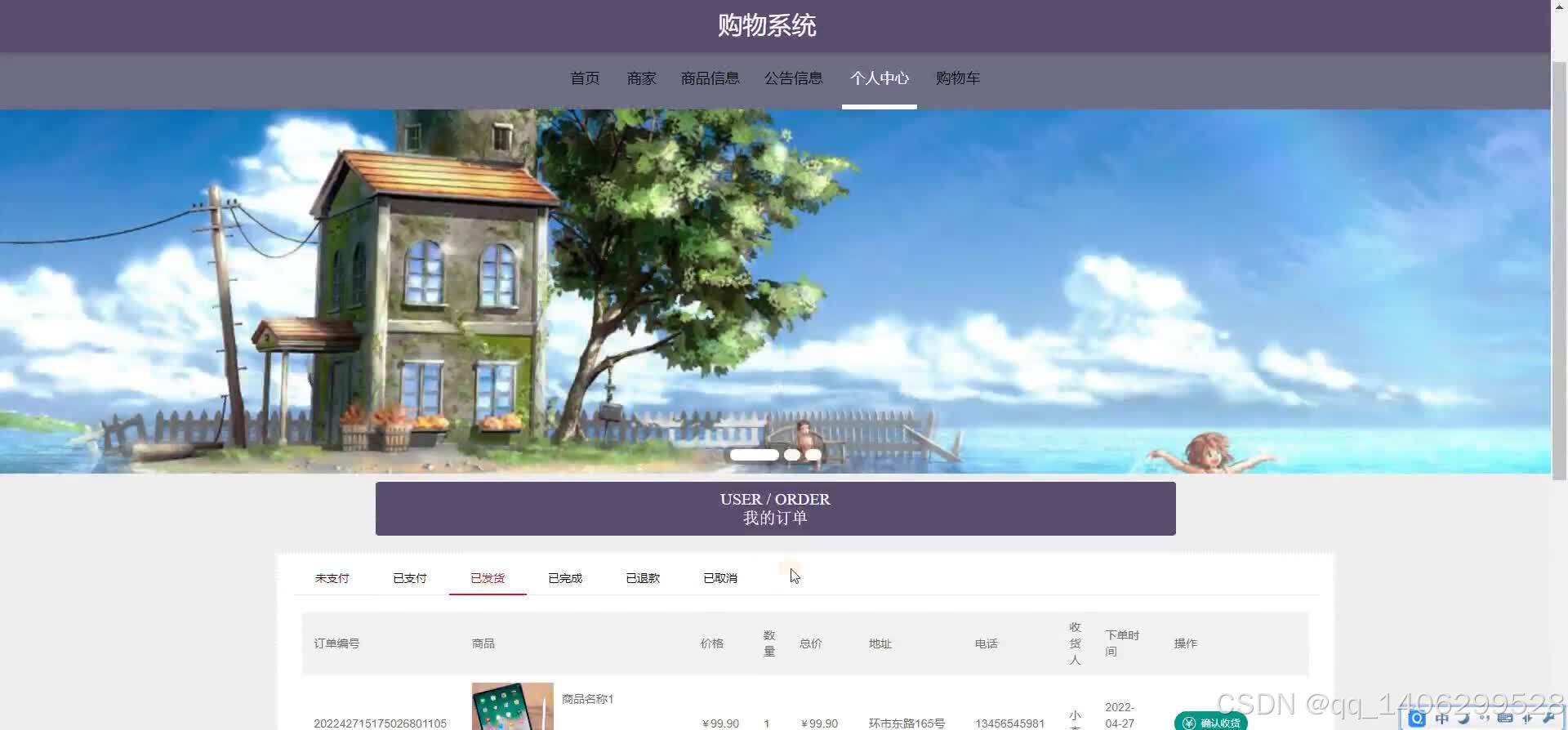This screenshot has height=730, width=1568.
Task: Click the 订单编号 column header
Action: tap(336, 643)
